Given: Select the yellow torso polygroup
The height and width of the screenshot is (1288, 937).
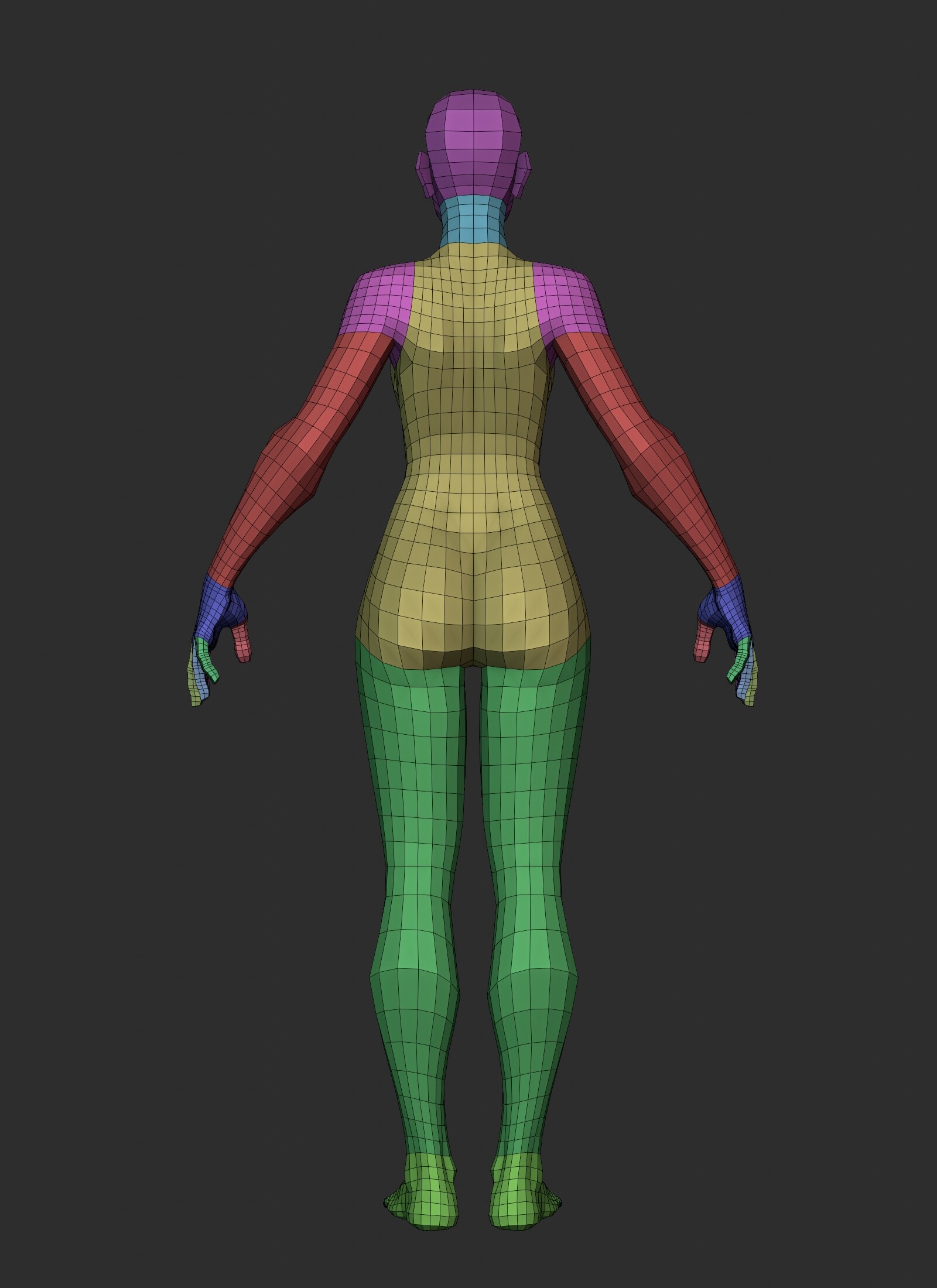Looking at the screenshot, I should (x=468, y=439).
